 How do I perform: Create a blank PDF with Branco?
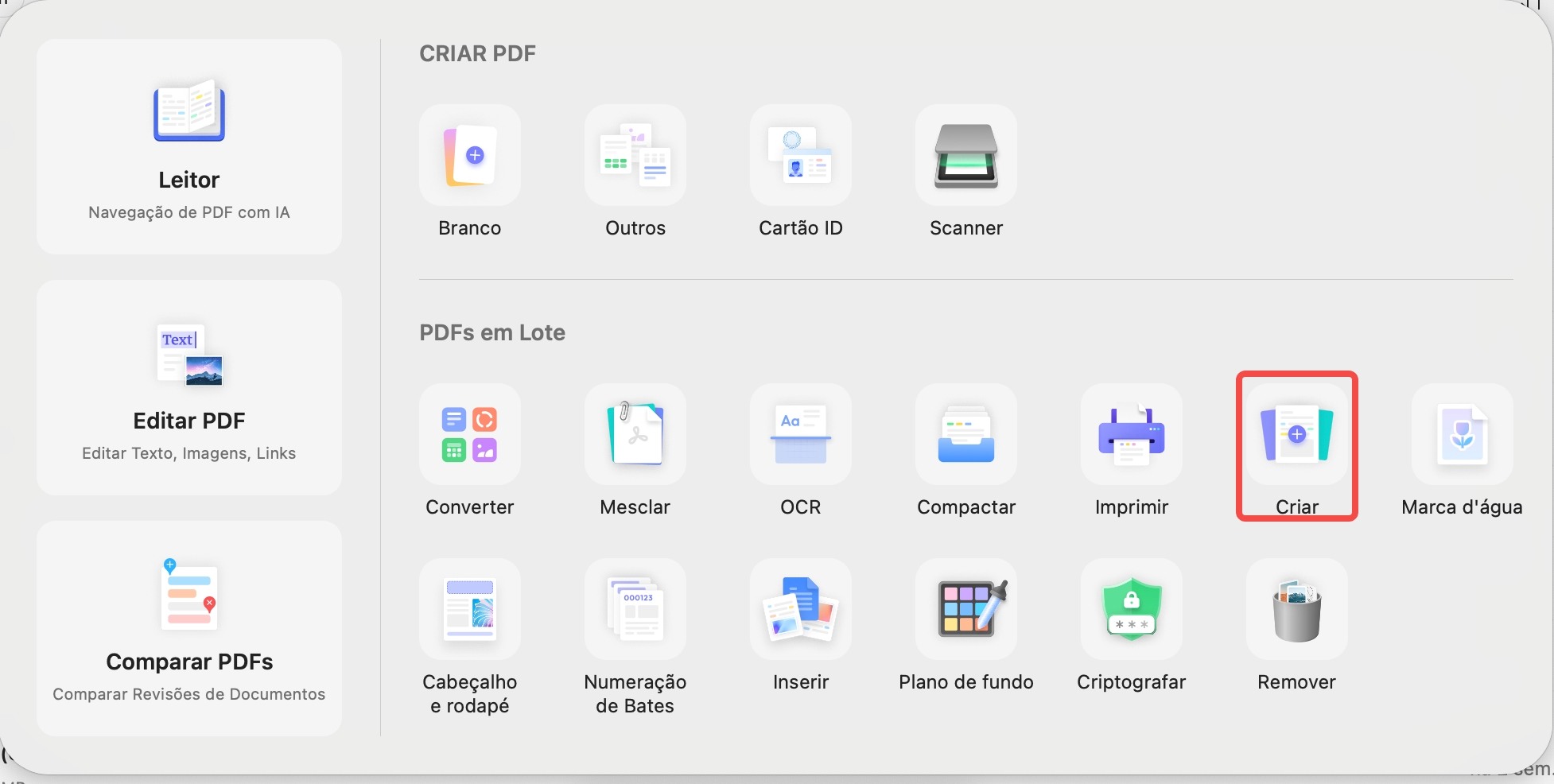click(x=470, y=155)
